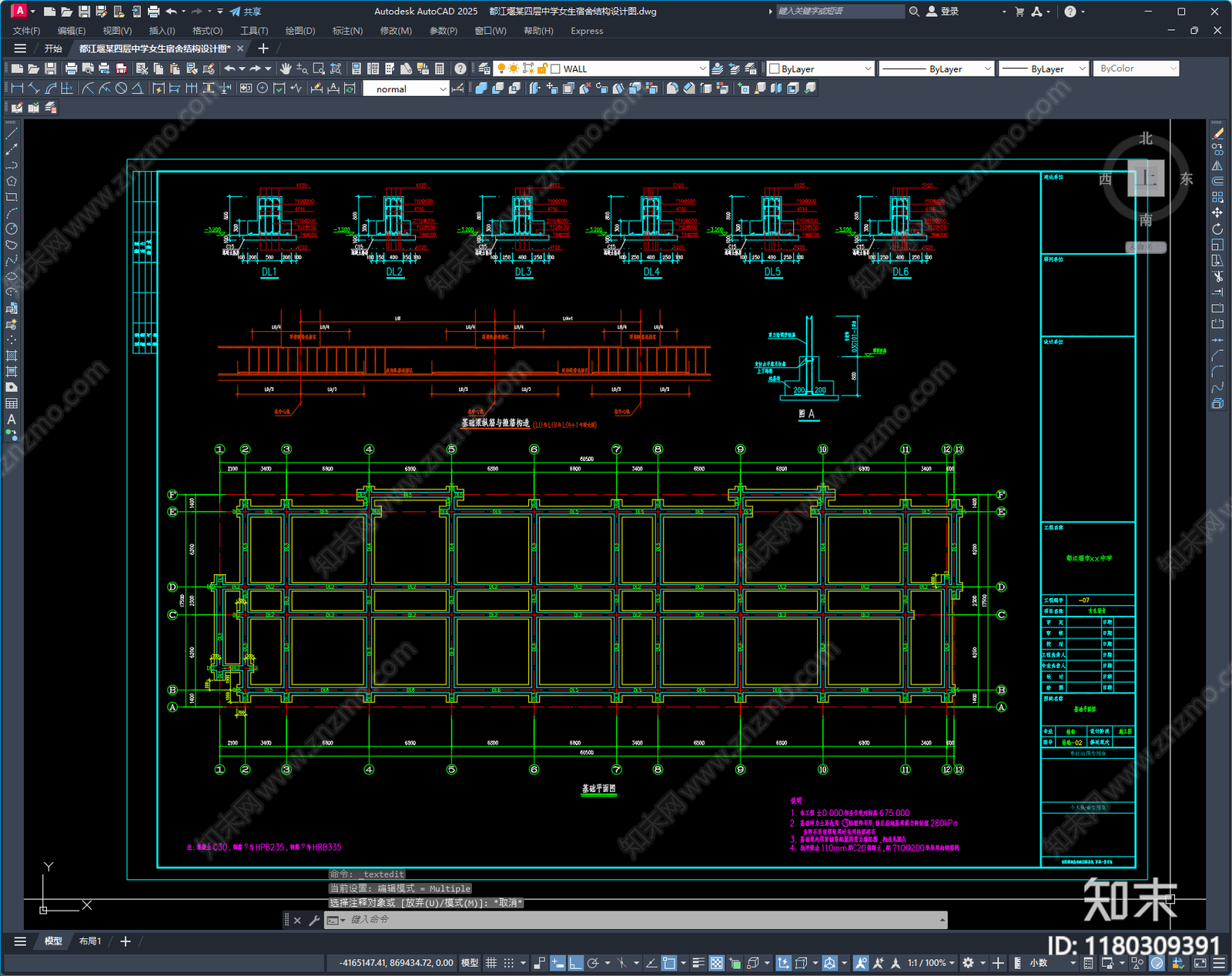The width and height of the screenshot is (1232, 976).
Task: Click the Line draw tool in left toolbar
Action: (12, 134)
